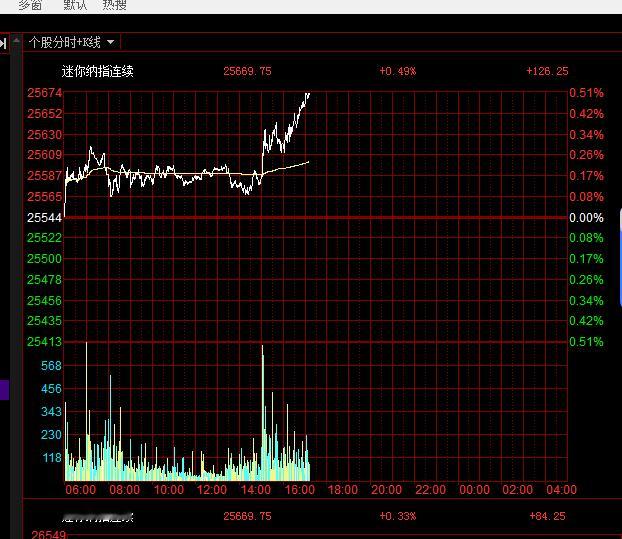This screenshot has width=622, height=539.
Task: Click the 118 volume axis label
Action: pyautogui.click(x=52, y=458)
